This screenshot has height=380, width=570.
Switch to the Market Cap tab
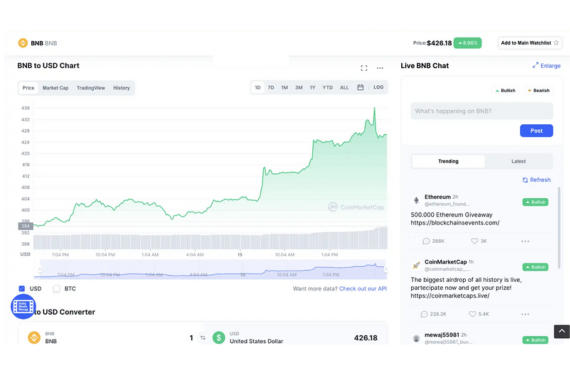coord(55,88)
